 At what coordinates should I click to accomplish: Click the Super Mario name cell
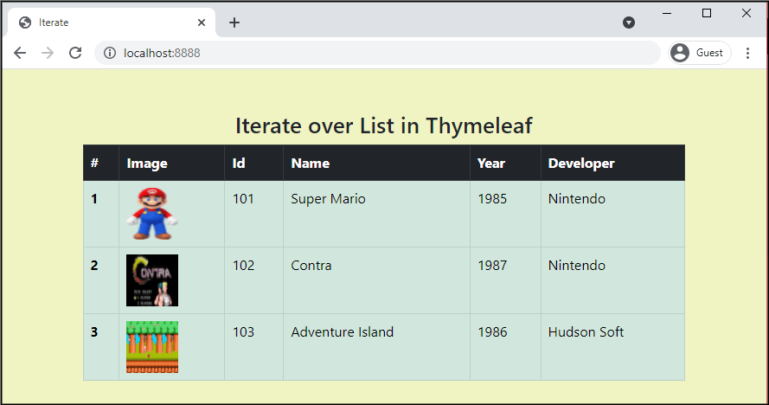328,199
